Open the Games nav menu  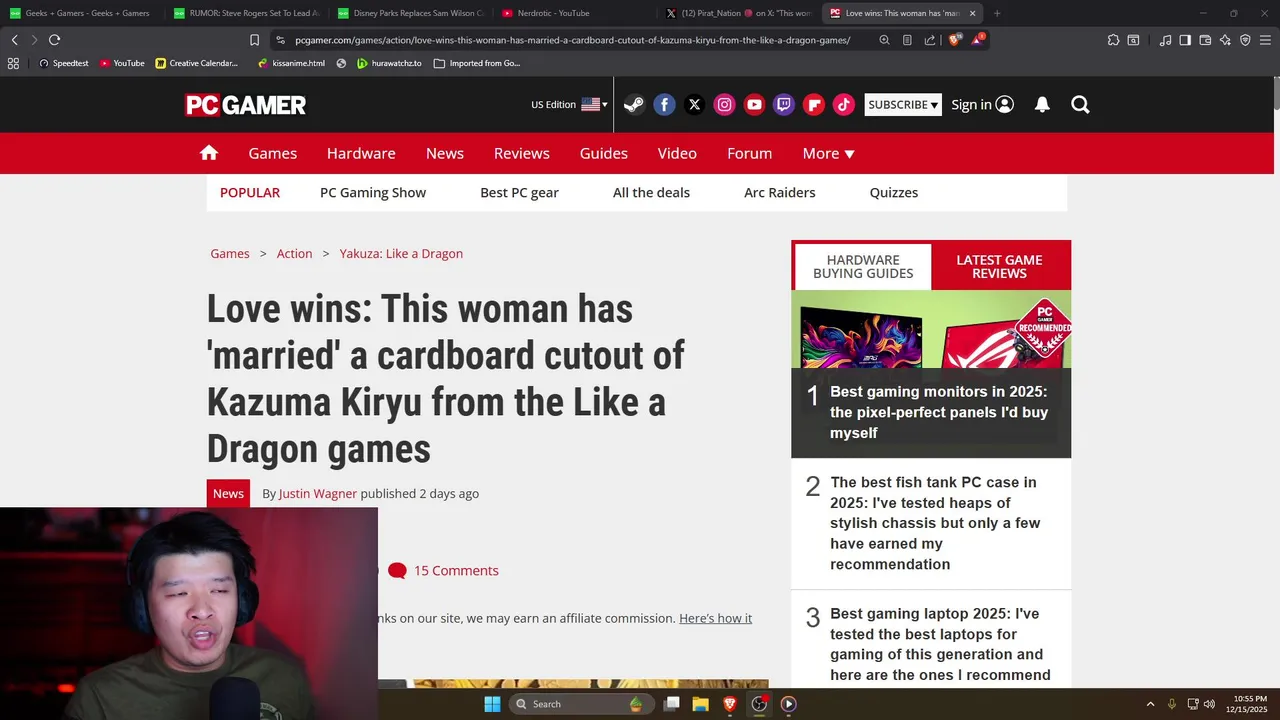[x=273, y=153]
